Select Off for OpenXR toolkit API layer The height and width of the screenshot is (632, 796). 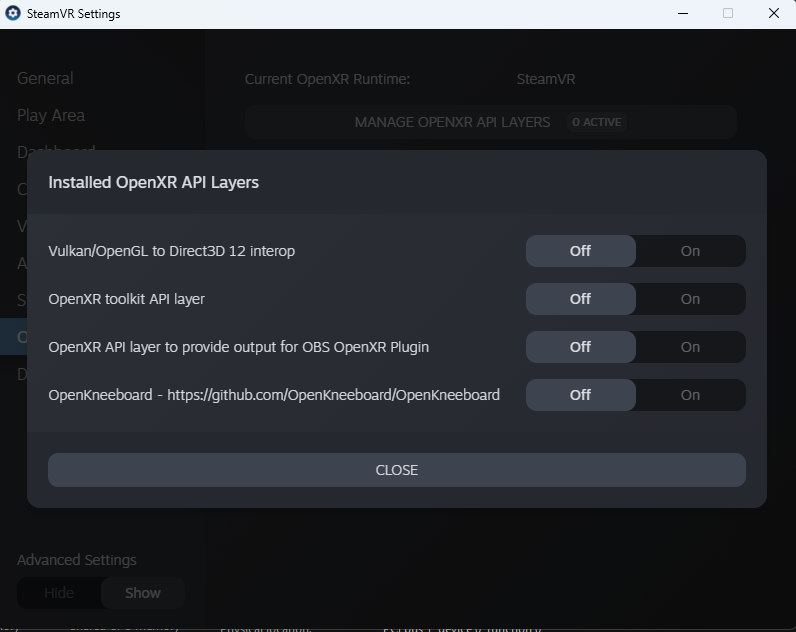tap(580, 299)
